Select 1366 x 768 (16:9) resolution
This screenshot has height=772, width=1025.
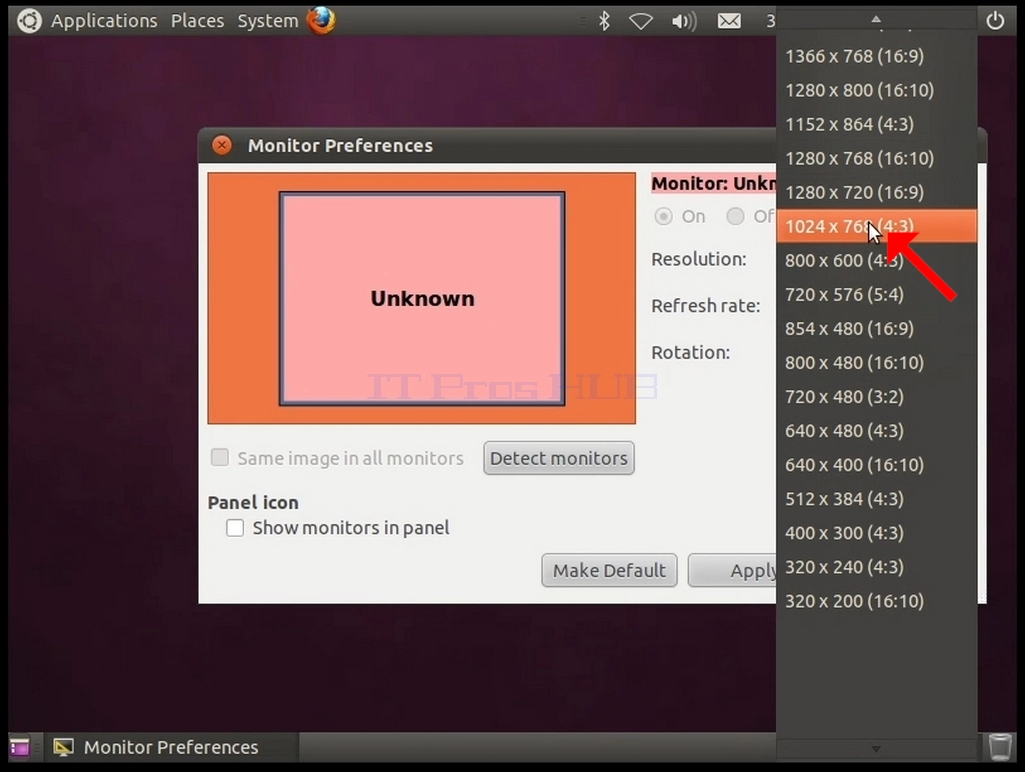(877, 56)
